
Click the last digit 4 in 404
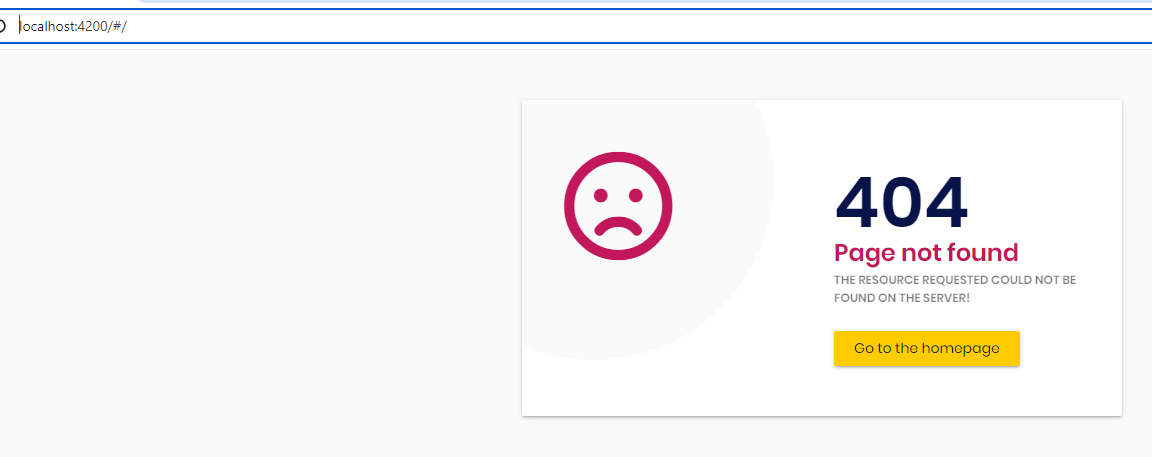947,204
